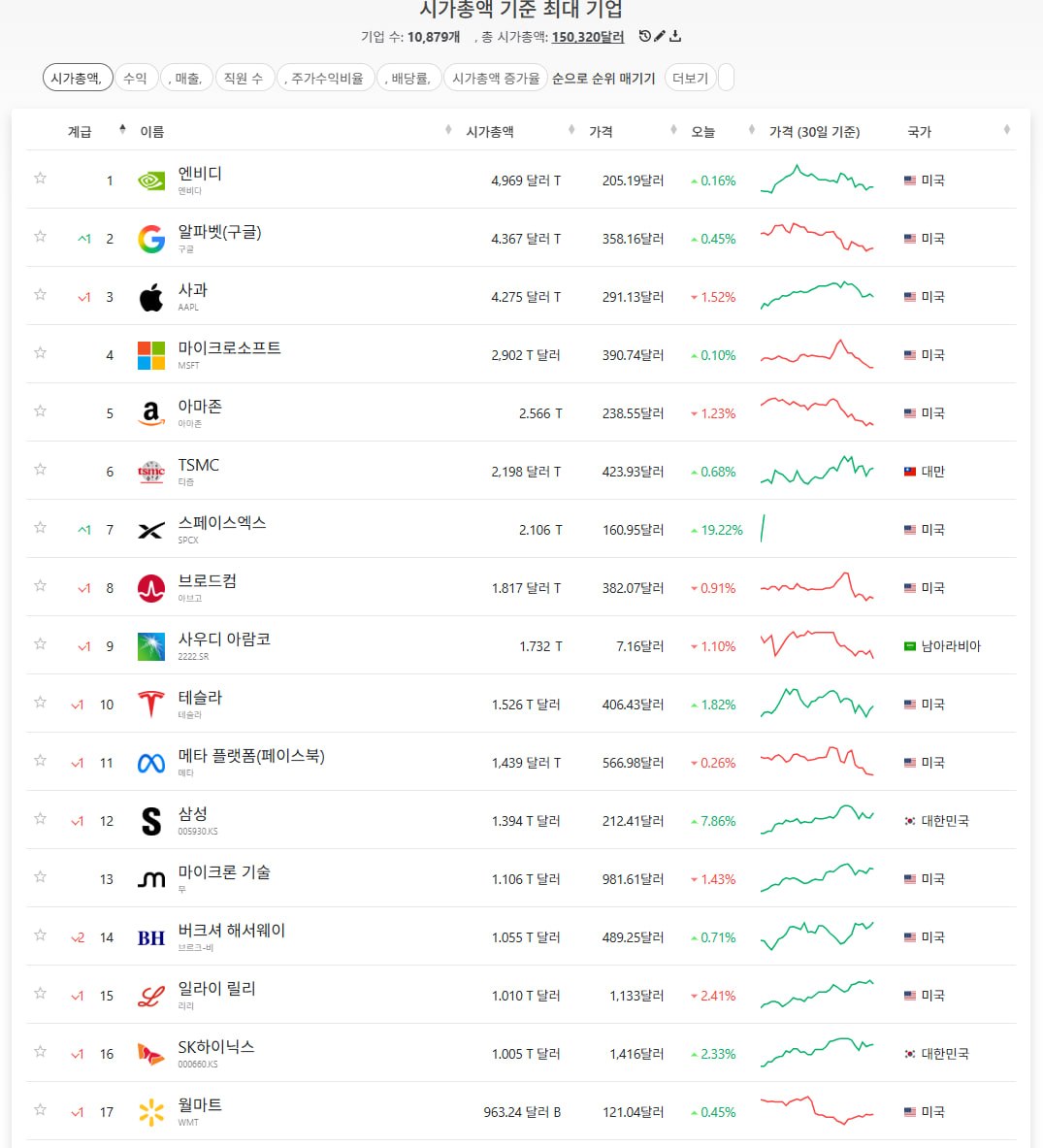Sort by the 가격 price column arrow
This screenshot has height=1148, width=1043.
[673, 130]
